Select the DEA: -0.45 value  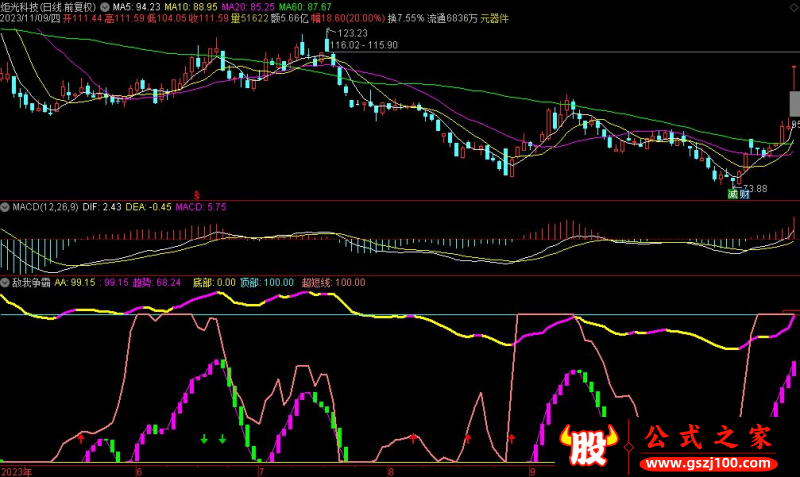[148, 207]
